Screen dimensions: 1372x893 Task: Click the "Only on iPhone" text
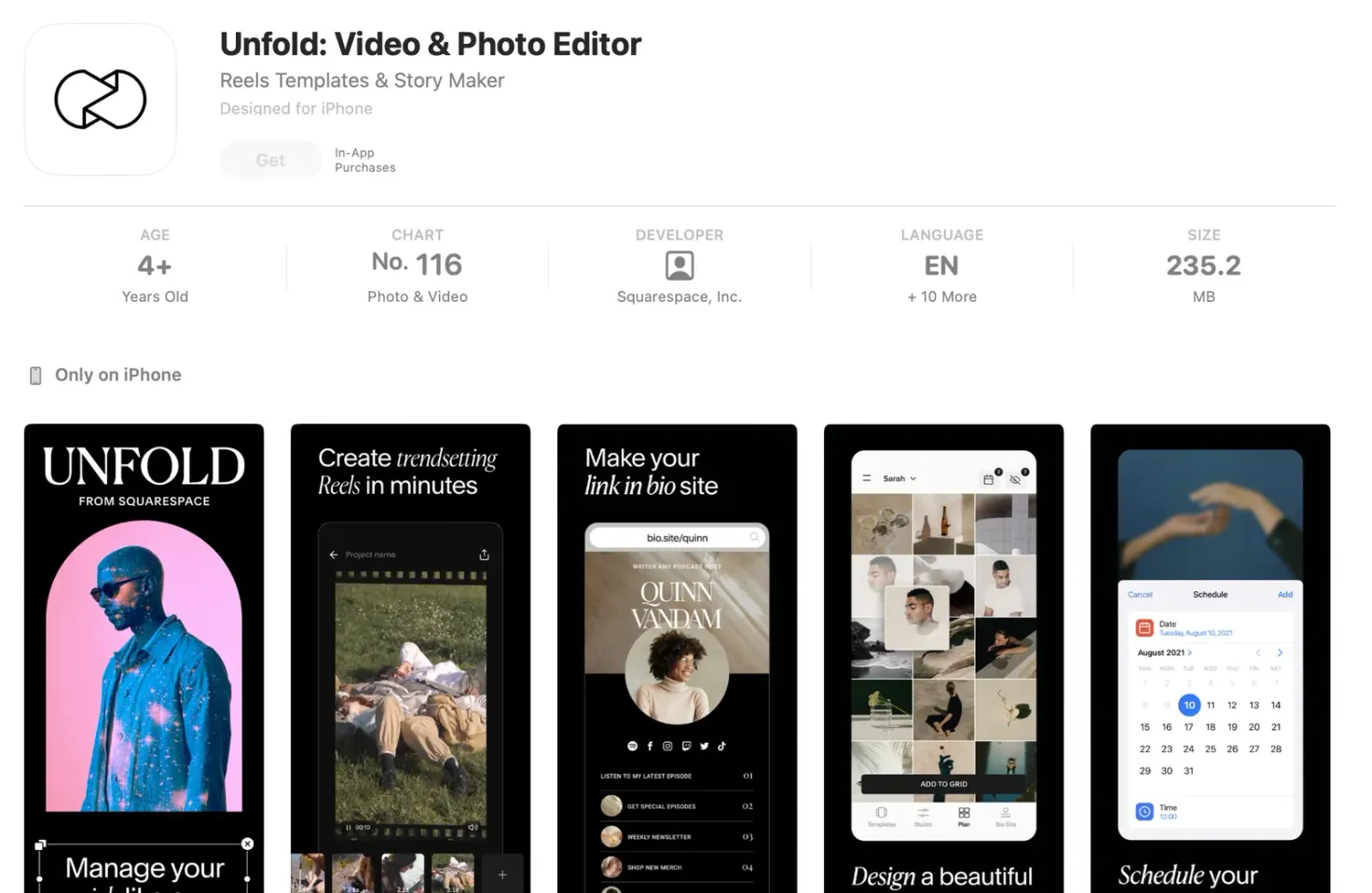pos(118,375)
